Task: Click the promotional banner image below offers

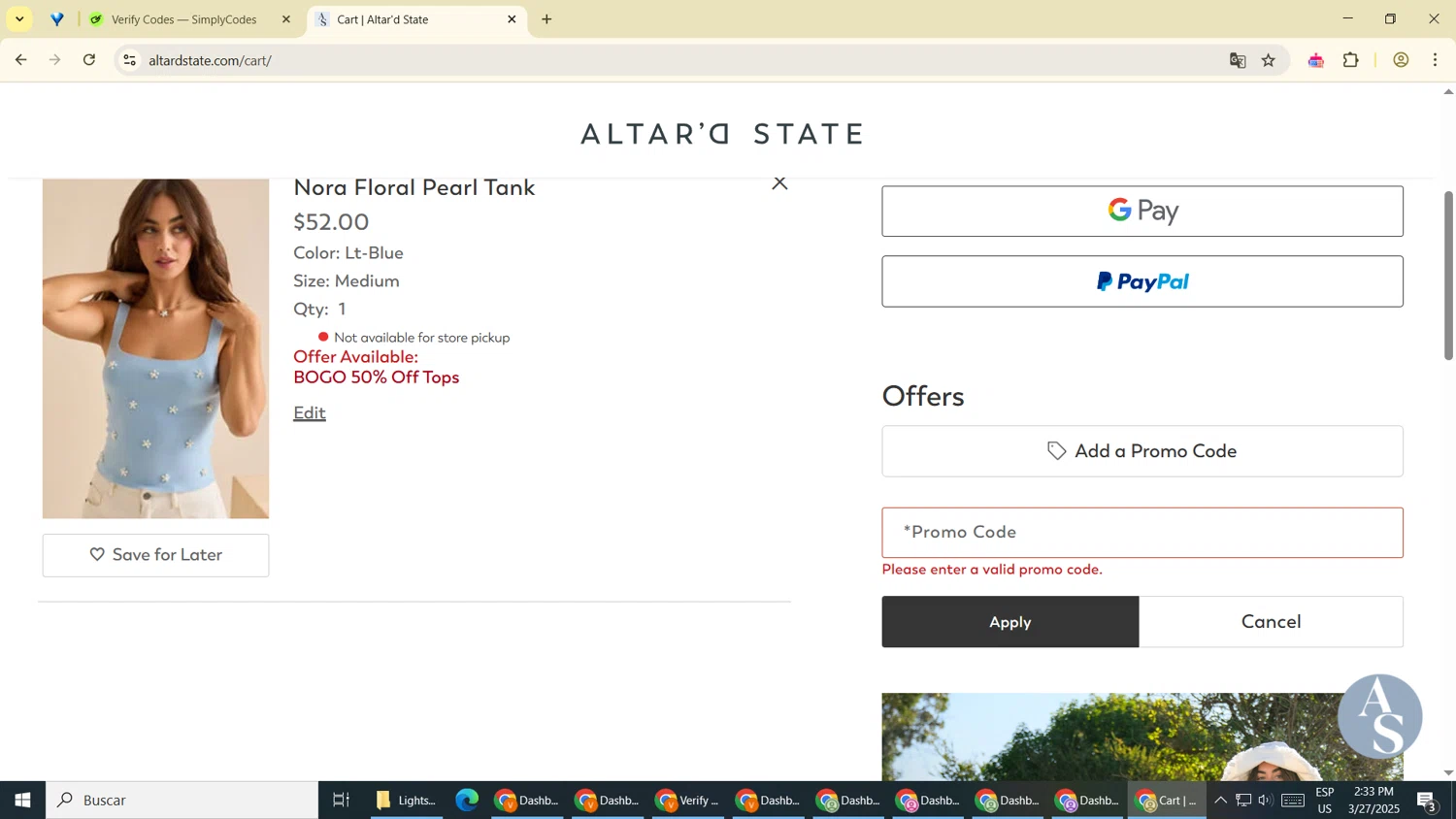Action: pos(1142,737)
